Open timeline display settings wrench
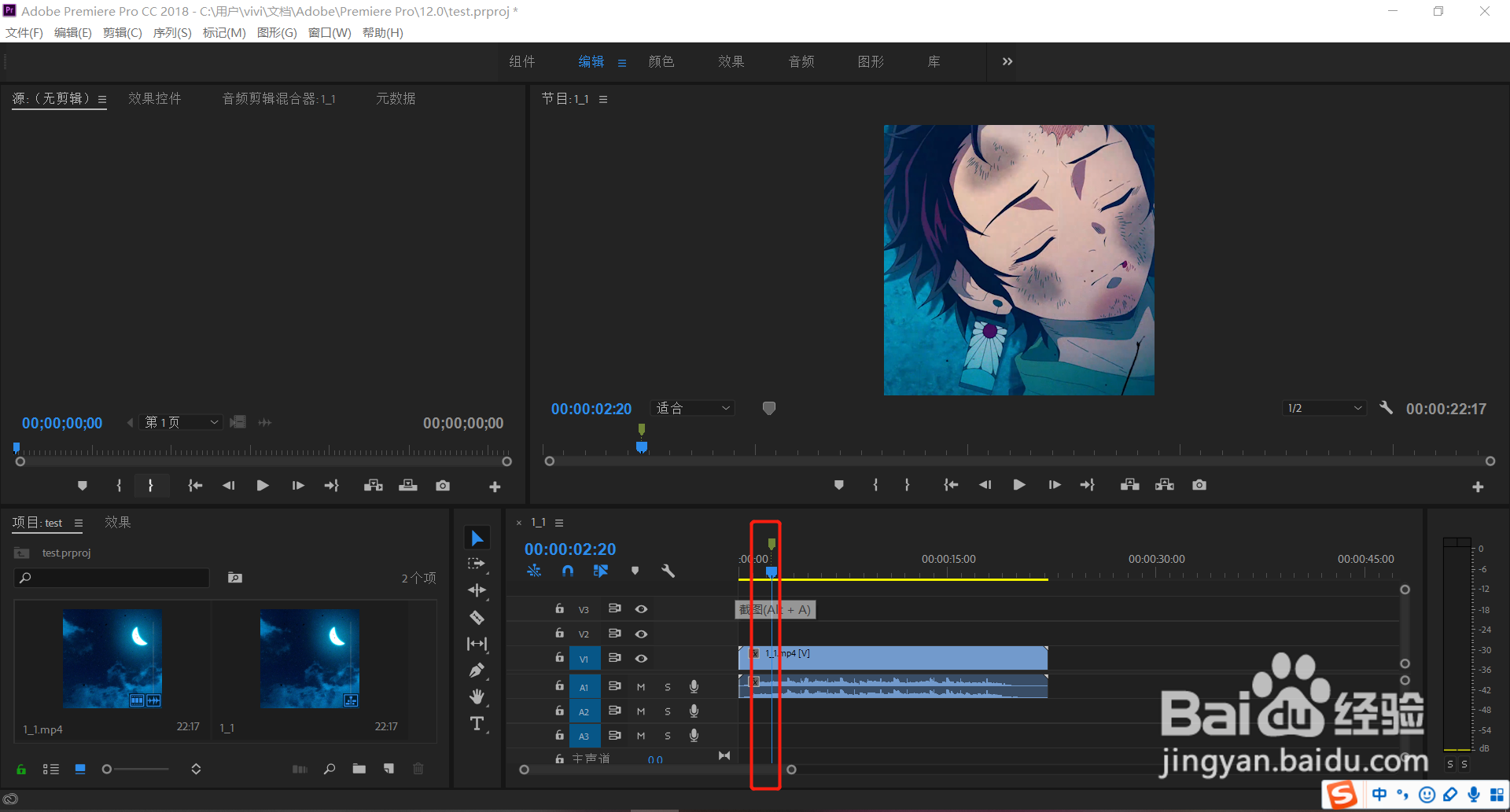The width and height of the screenshot is (1510, 812). [668, 571]
